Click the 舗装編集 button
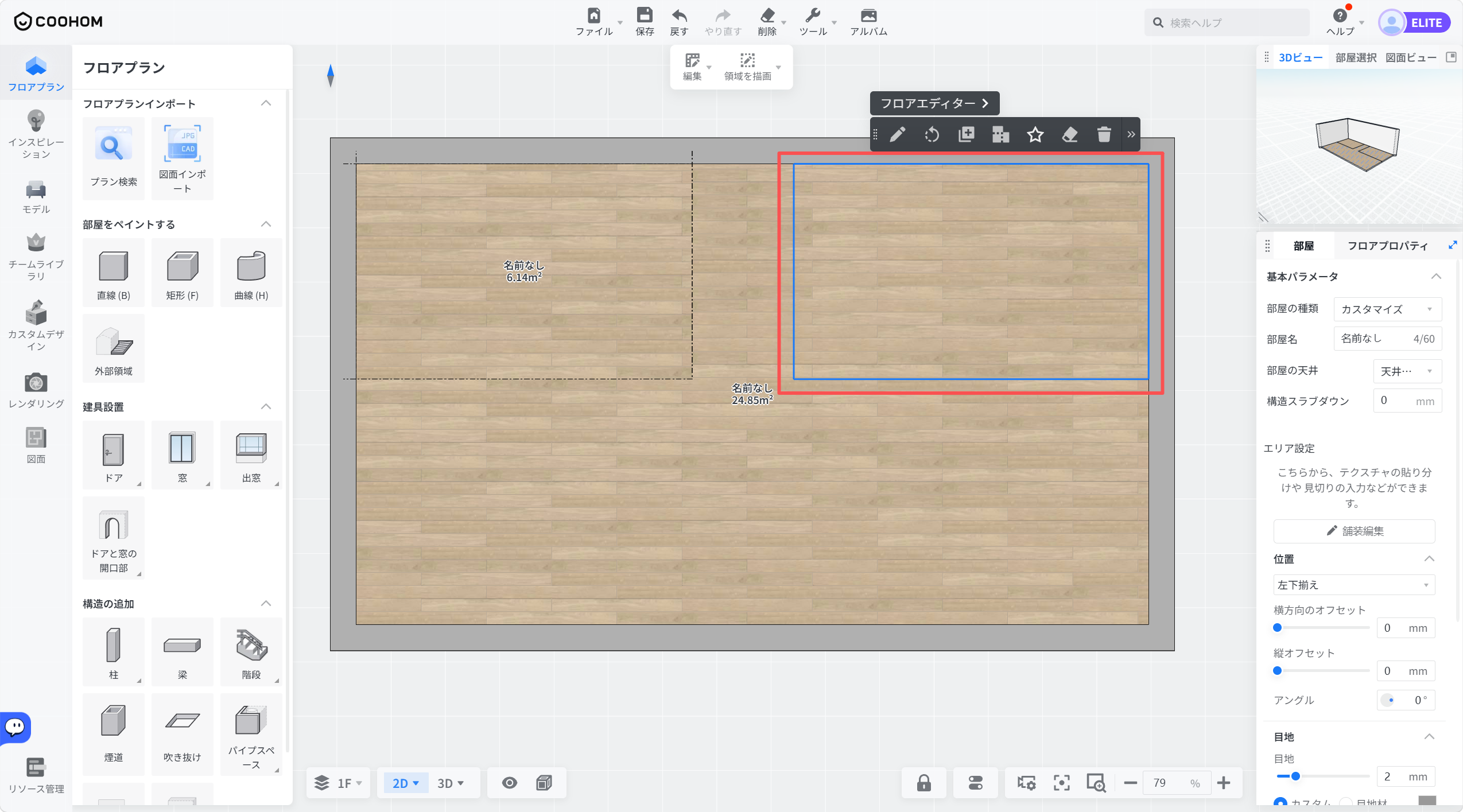 tap(1354, 531)
